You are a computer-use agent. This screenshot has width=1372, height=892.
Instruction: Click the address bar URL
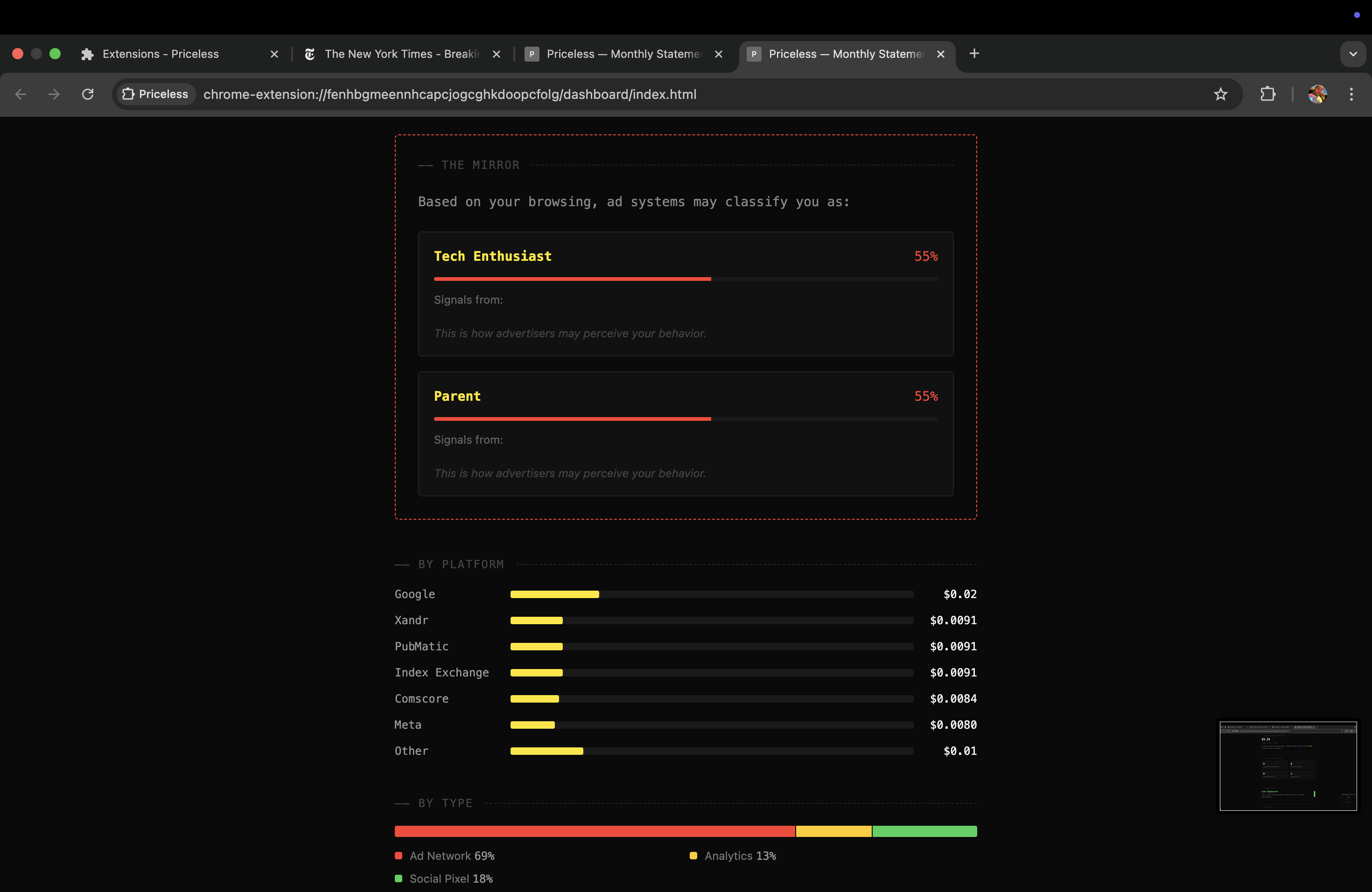450,94
